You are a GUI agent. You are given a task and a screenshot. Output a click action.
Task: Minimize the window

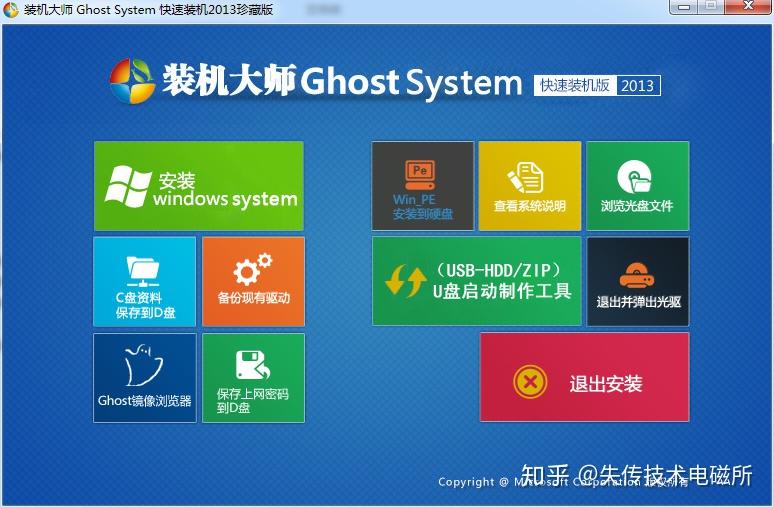pos(684,7)
